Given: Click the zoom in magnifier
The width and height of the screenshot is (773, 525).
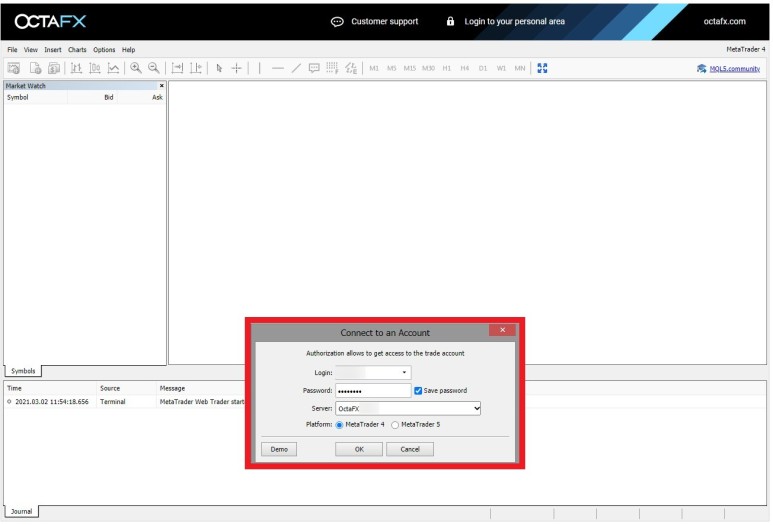Looking at the screenshot, I should click(x=136, y=68).
